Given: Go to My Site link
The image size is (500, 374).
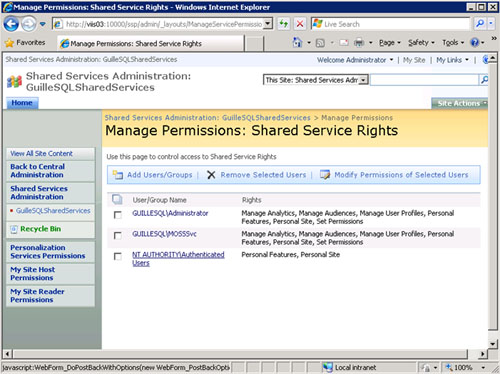Looking at the screenshot, I should [414, 60].
